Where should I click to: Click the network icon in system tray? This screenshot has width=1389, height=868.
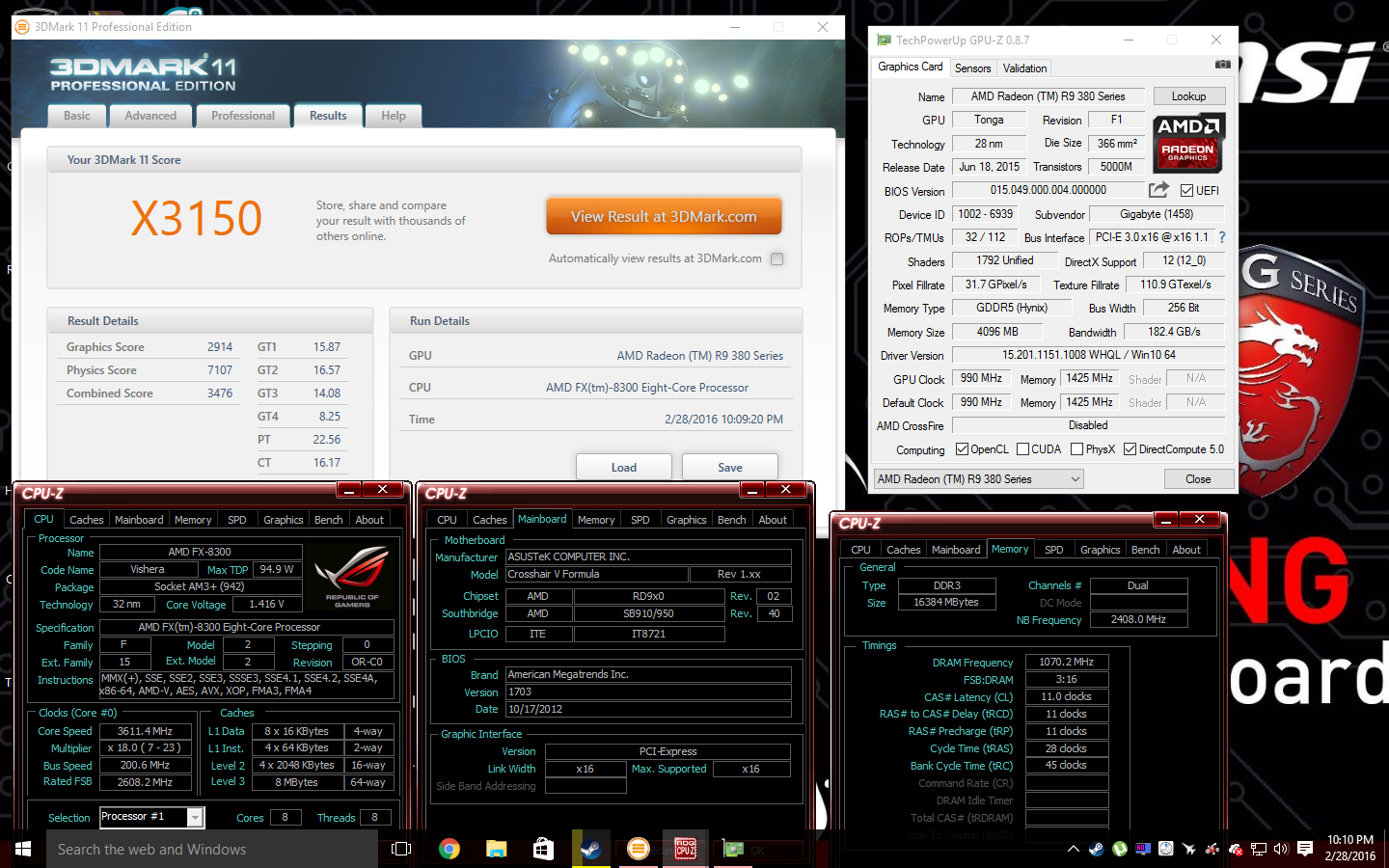pyautogui.click(x=1259, y=850)
